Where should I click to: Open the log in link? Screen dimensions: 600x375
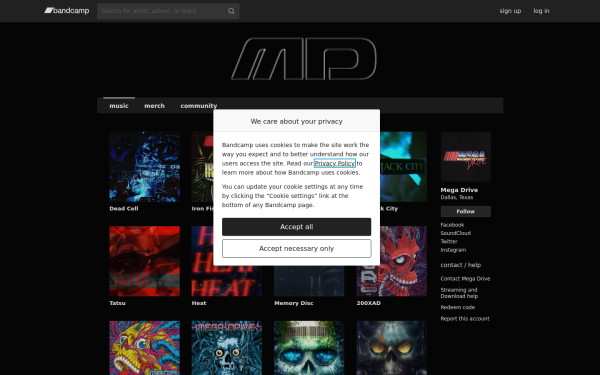541,11
